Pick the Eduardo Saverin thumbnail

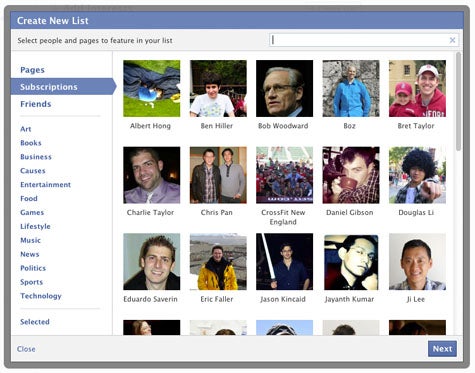click(152, 261)
